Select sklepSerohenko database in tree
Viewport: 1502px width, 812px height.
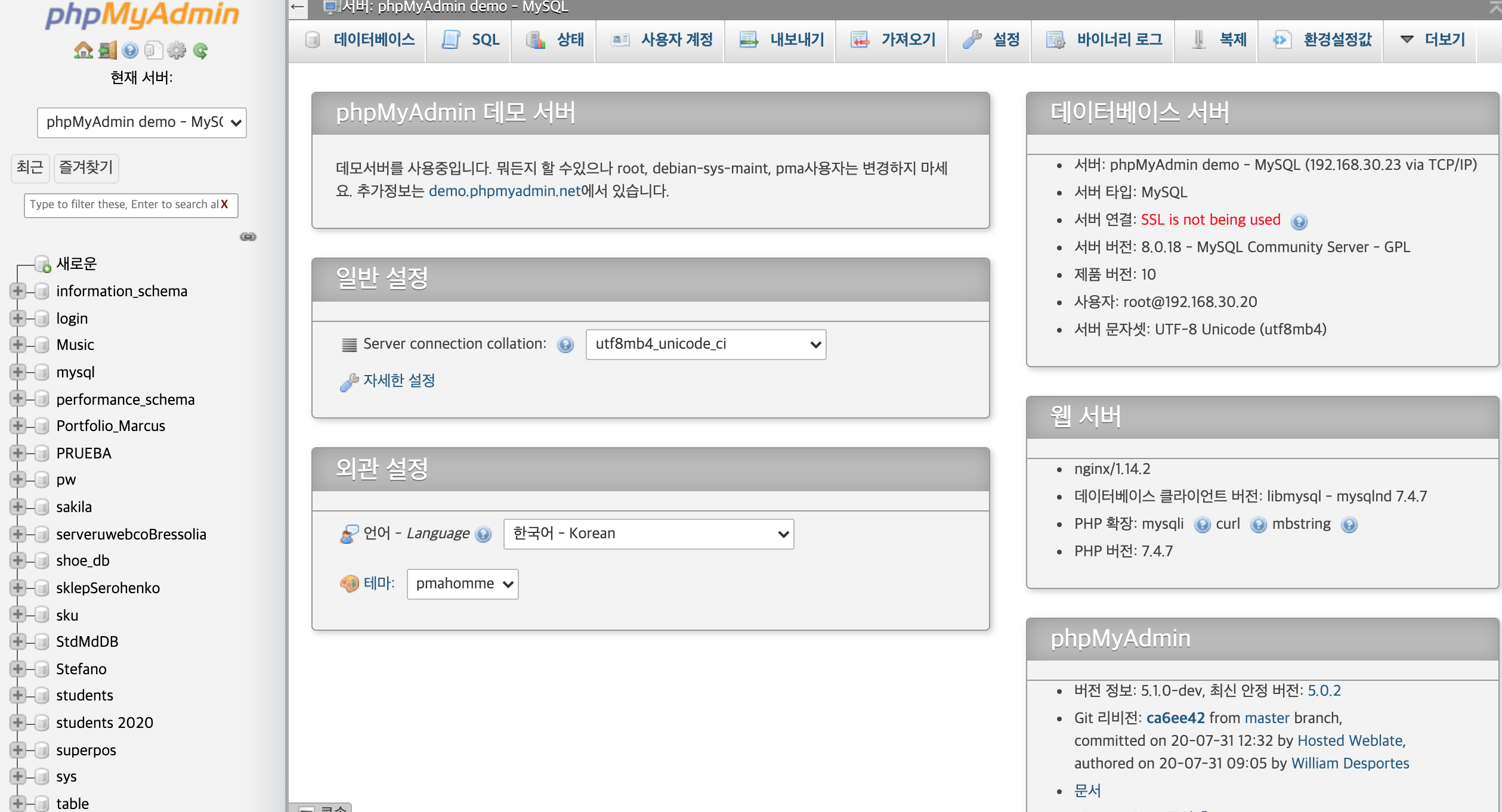pos(108,588)
